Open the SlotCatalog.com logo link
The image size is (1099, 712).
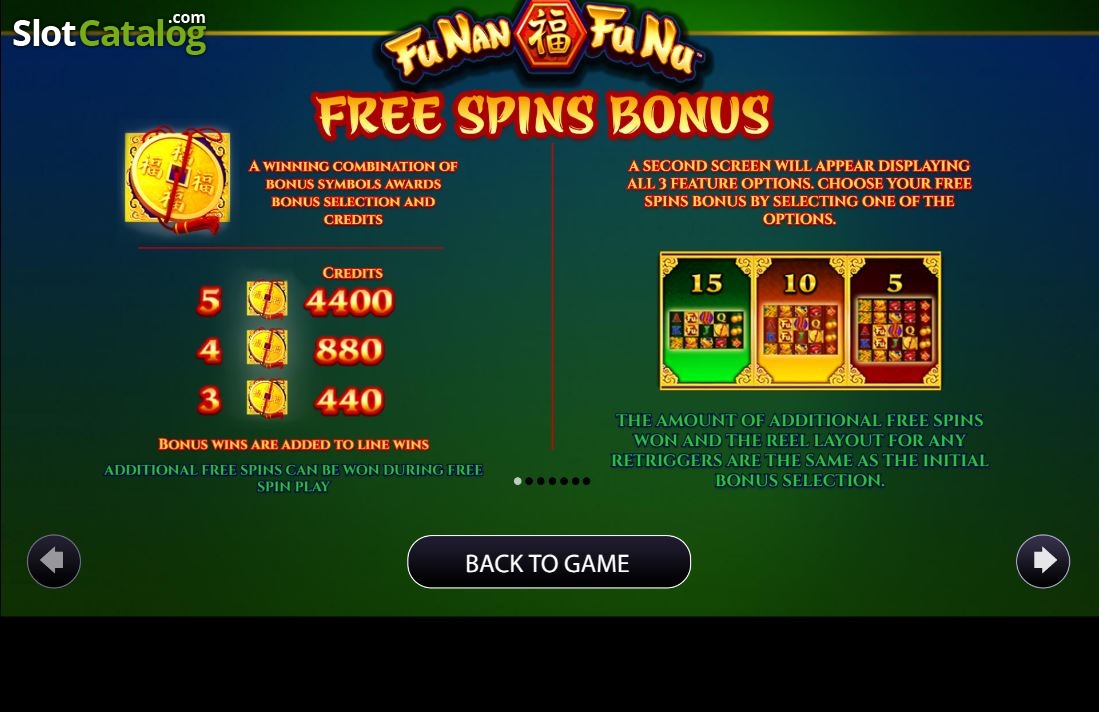[109, 32]
